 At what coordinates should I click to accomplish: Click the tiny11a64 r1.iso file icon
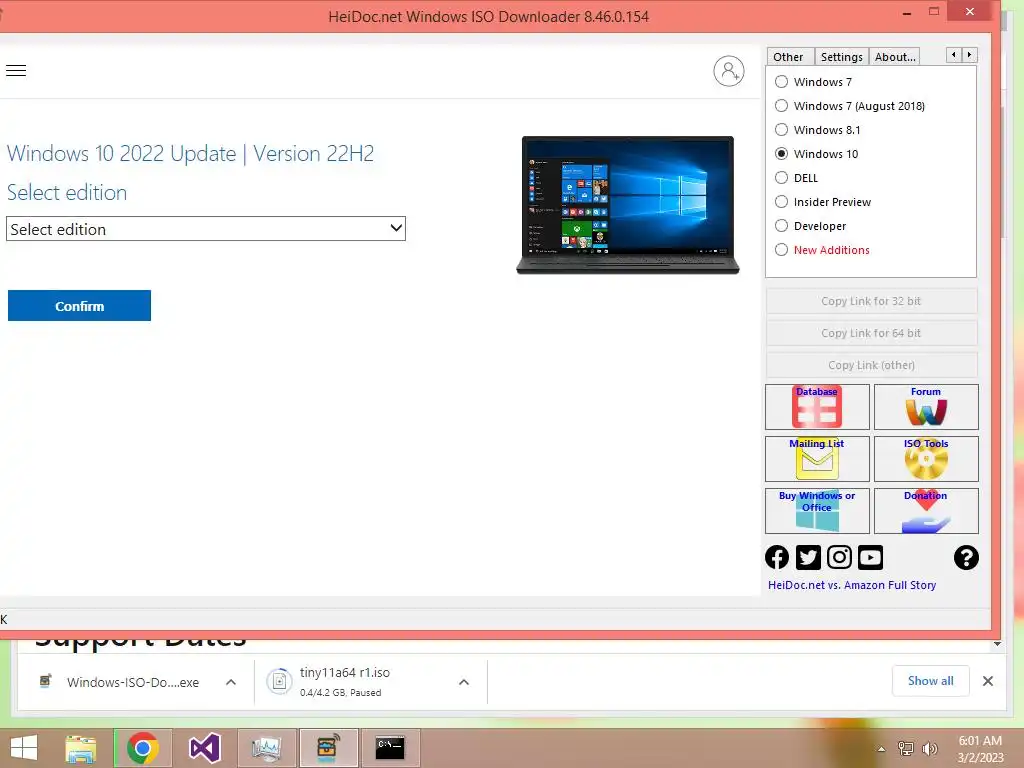click(280, 682)
